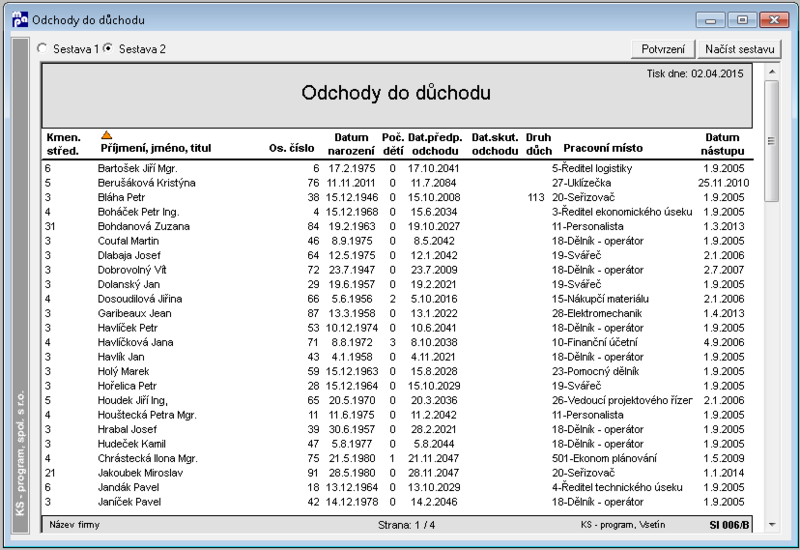Click the vertical scrollbar thumb
Image resolution: width=800 pixels, height=550 pixels.
coord(771,140)
